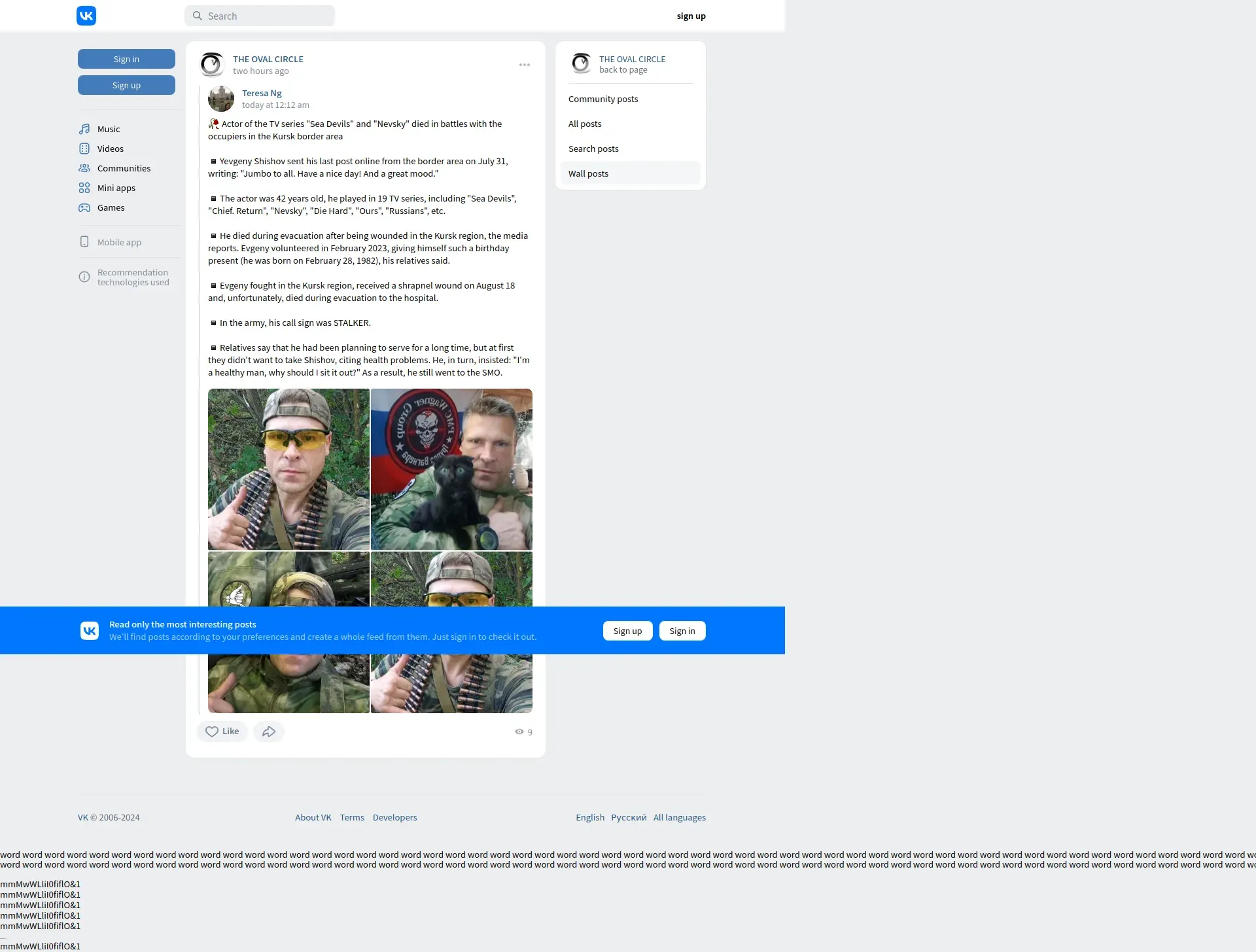
Task: Select the All posts tab
Action: coord(630,124)
